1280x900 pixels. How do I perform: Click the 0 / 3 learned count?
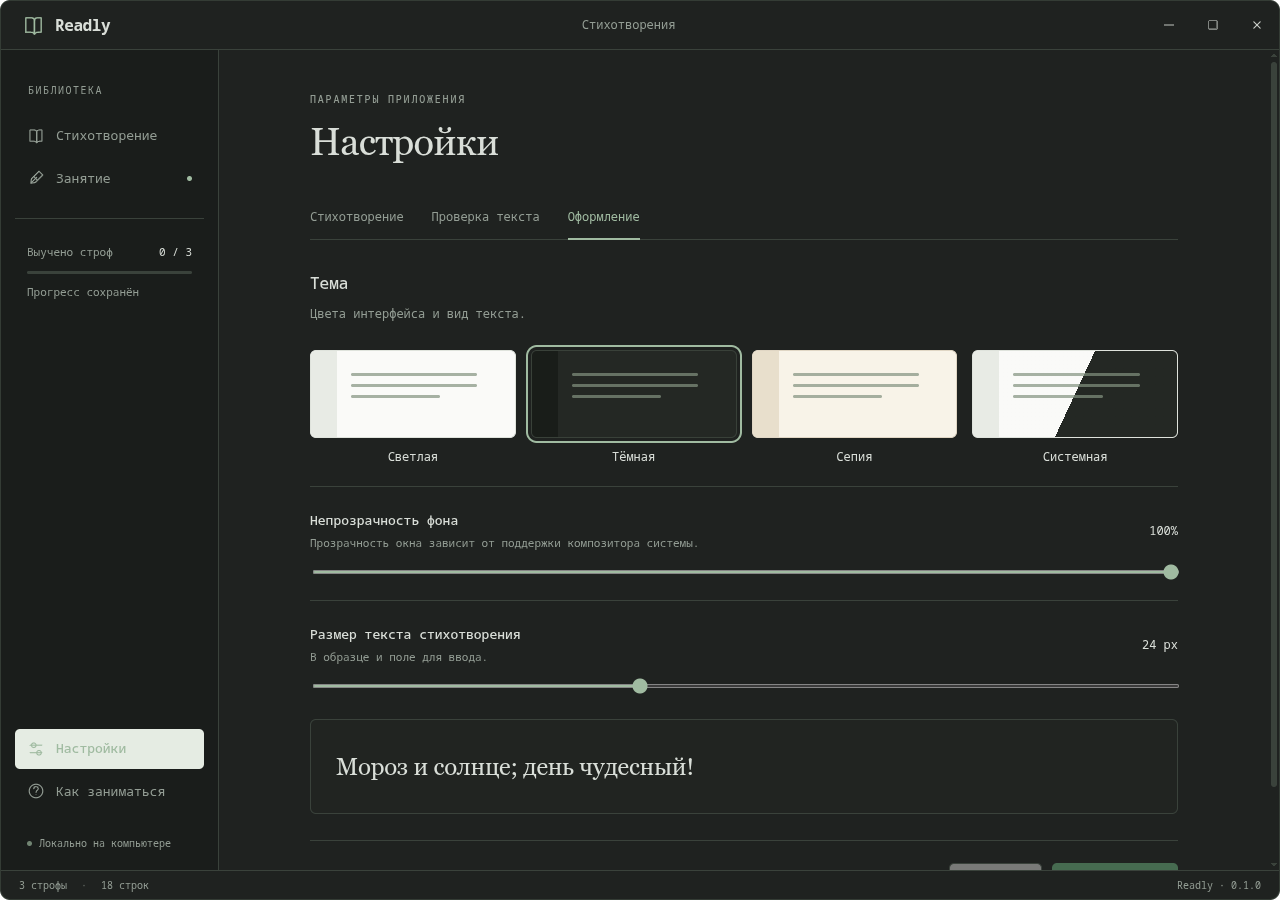(x=175, y=252)
